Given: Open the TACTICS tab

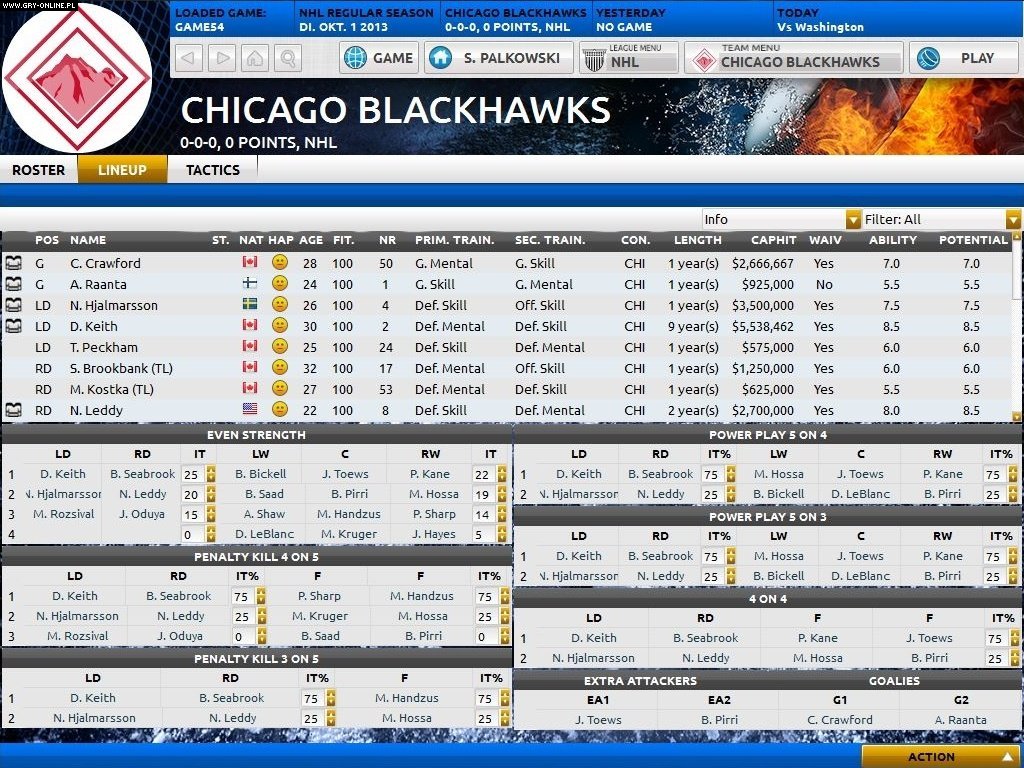Looking at the screenshot, I should tap(211, 170).
